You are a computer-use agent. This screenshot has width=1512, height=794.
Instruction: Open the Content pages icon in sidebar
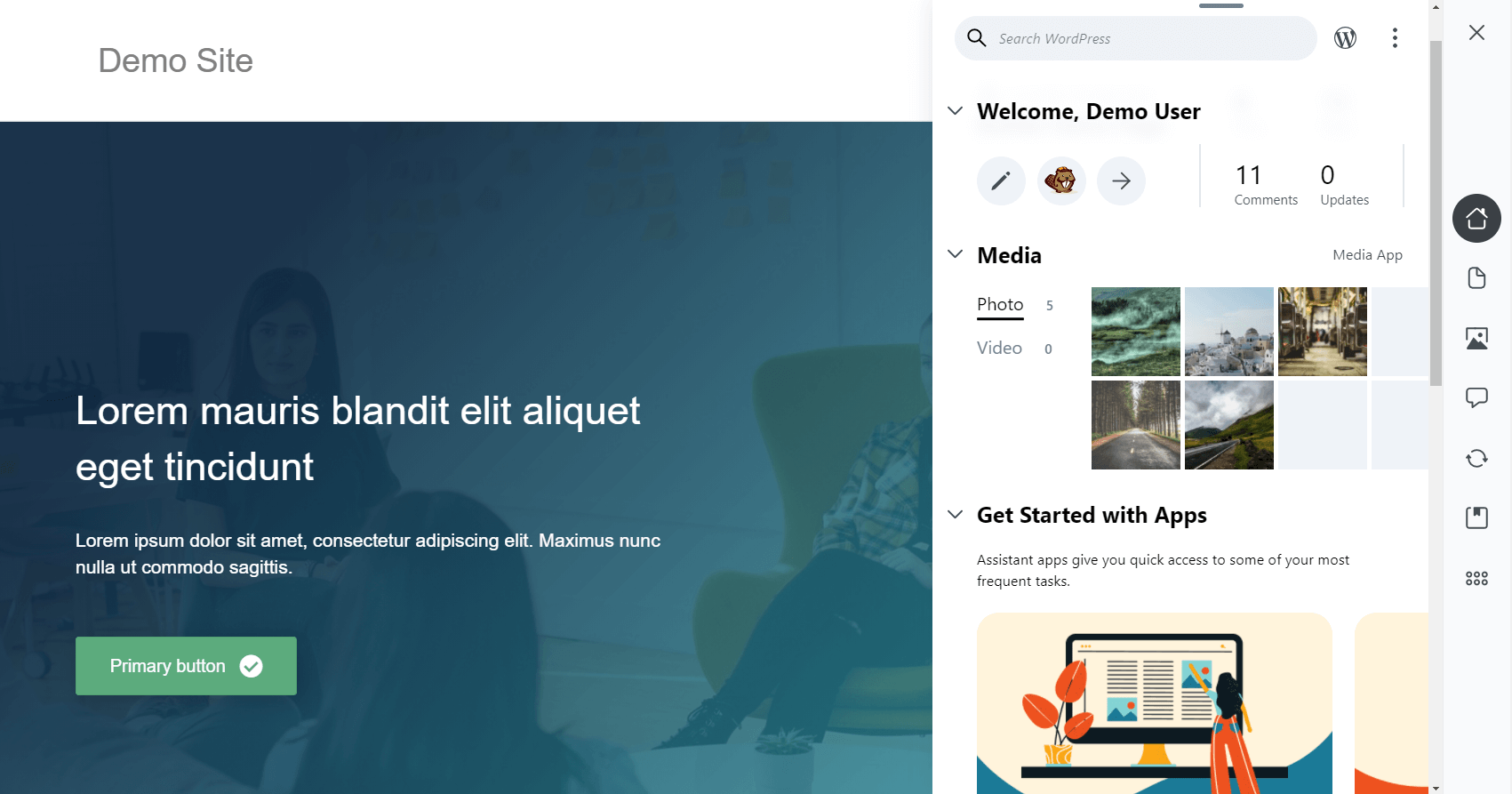[1476, 278]
